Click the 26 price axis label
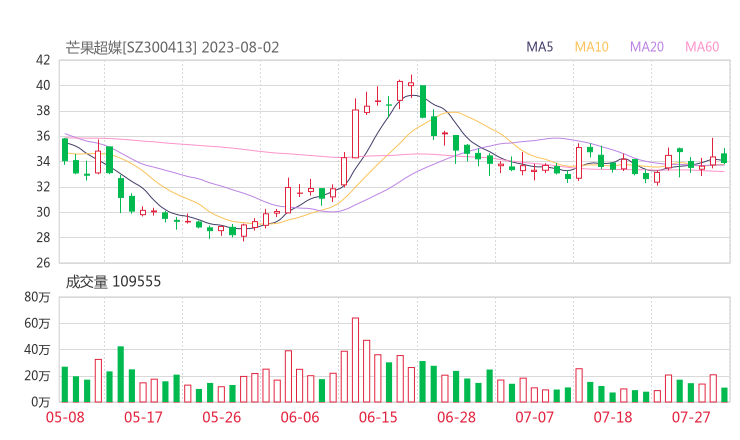 (x=43, y=263)
